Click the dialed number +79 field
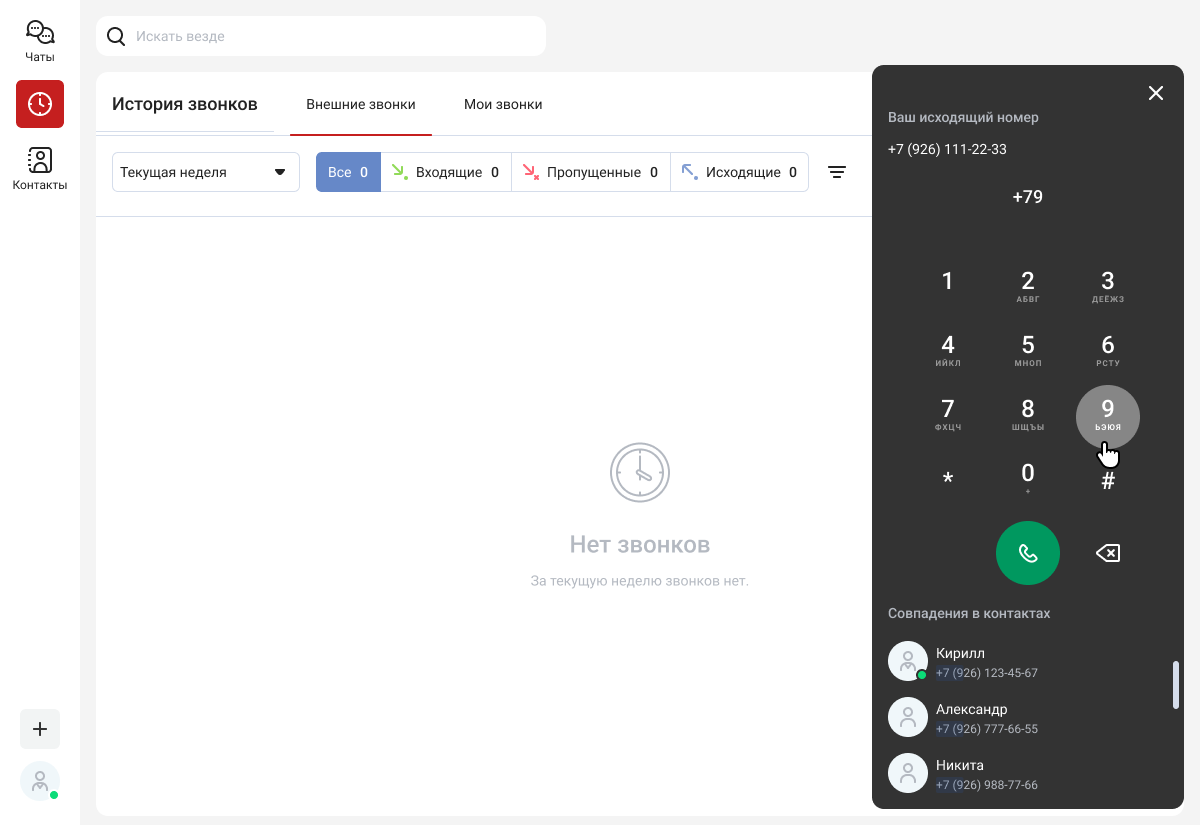 coord(1028,197)
